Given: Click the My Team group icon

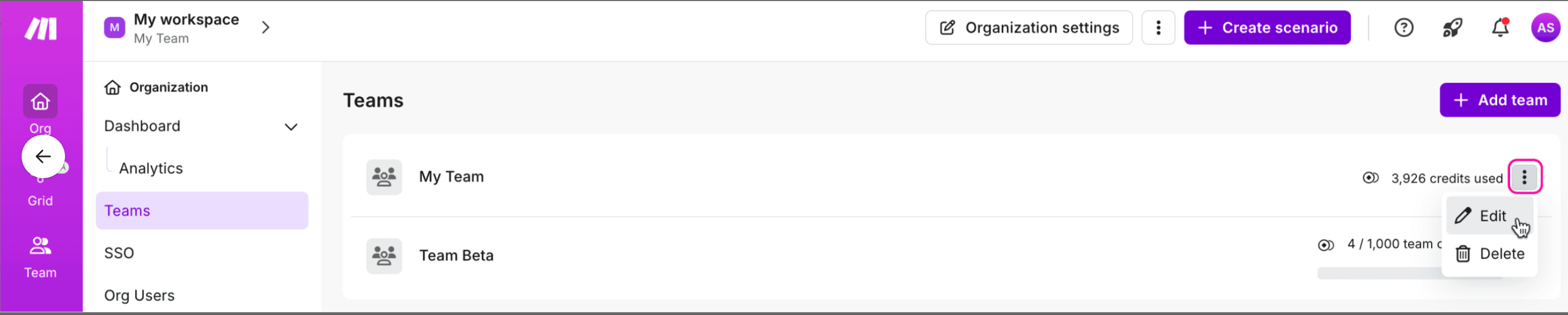Looking at the screenshot, I should [383, 178].
